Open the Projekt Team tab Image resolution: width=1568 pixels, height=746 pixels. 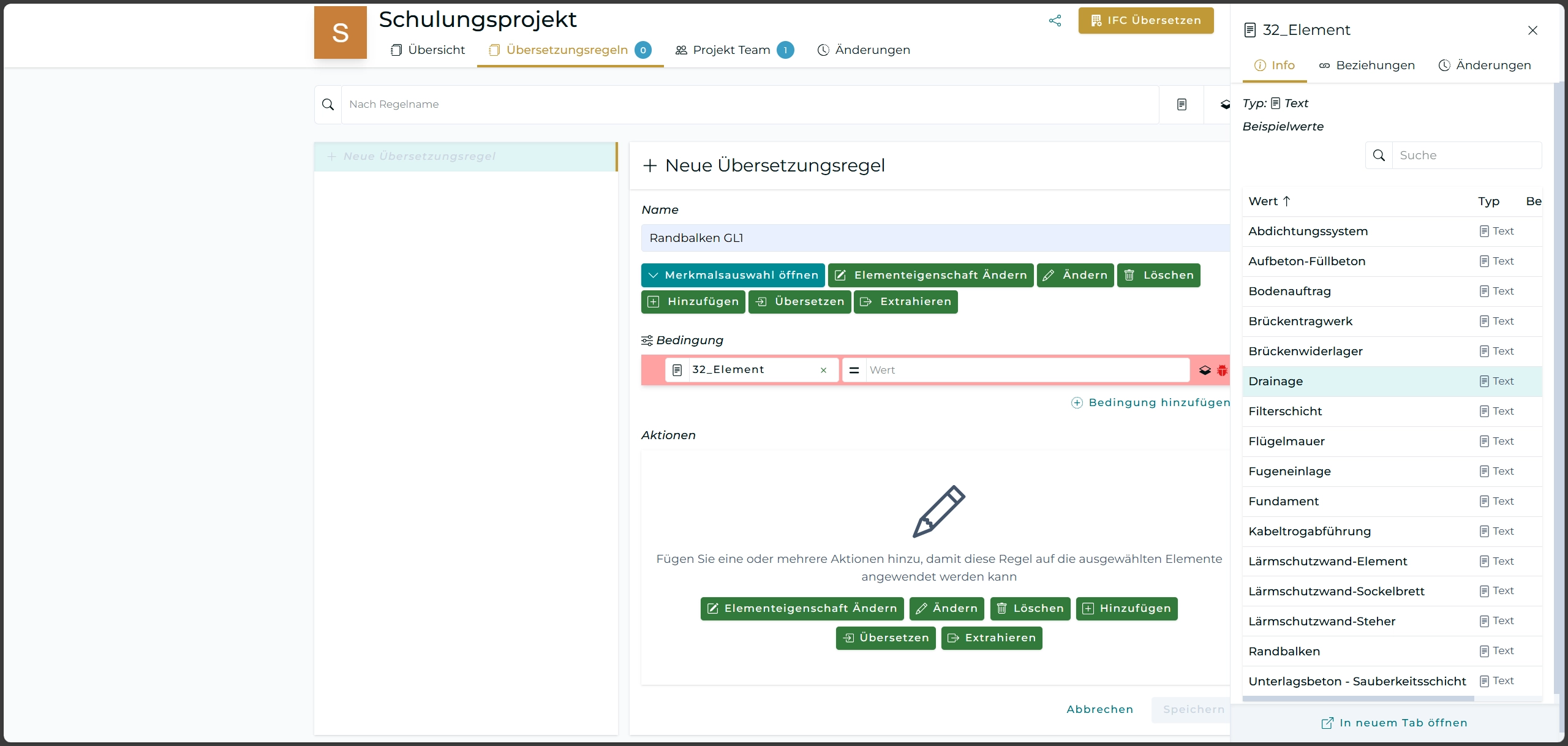(x=731, y=50)
